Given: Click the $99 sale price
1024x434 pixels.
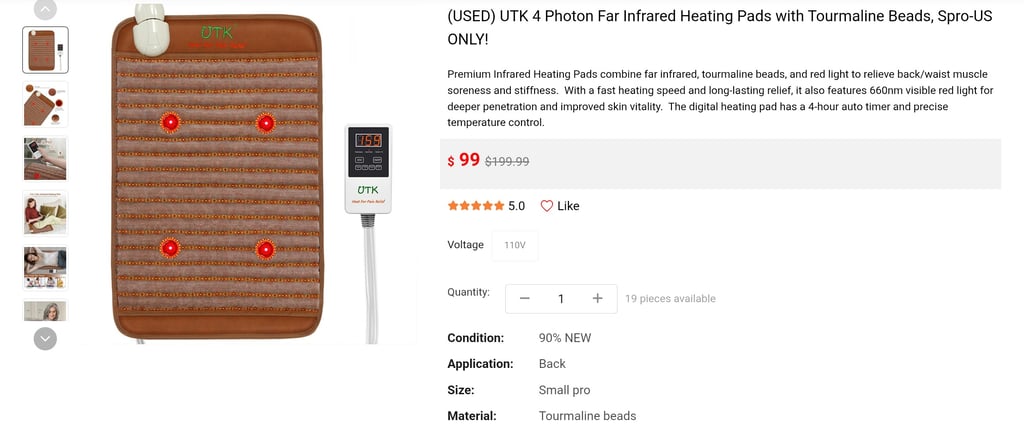Looking at the screenshot, I should tap(464, 161).
